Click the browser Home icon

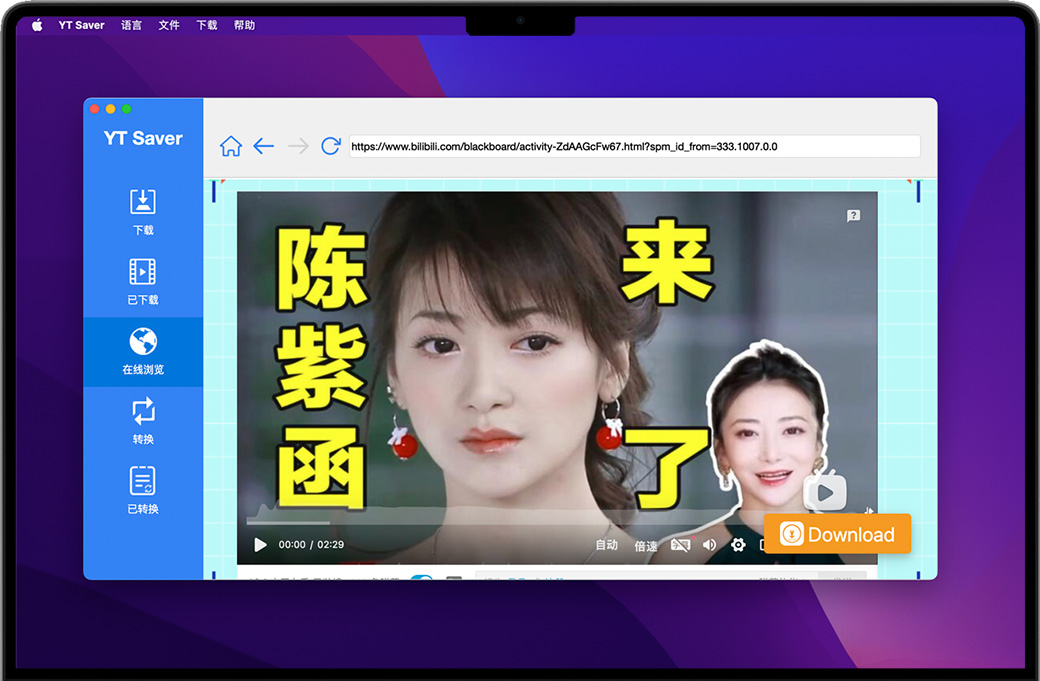coord(231,146)
